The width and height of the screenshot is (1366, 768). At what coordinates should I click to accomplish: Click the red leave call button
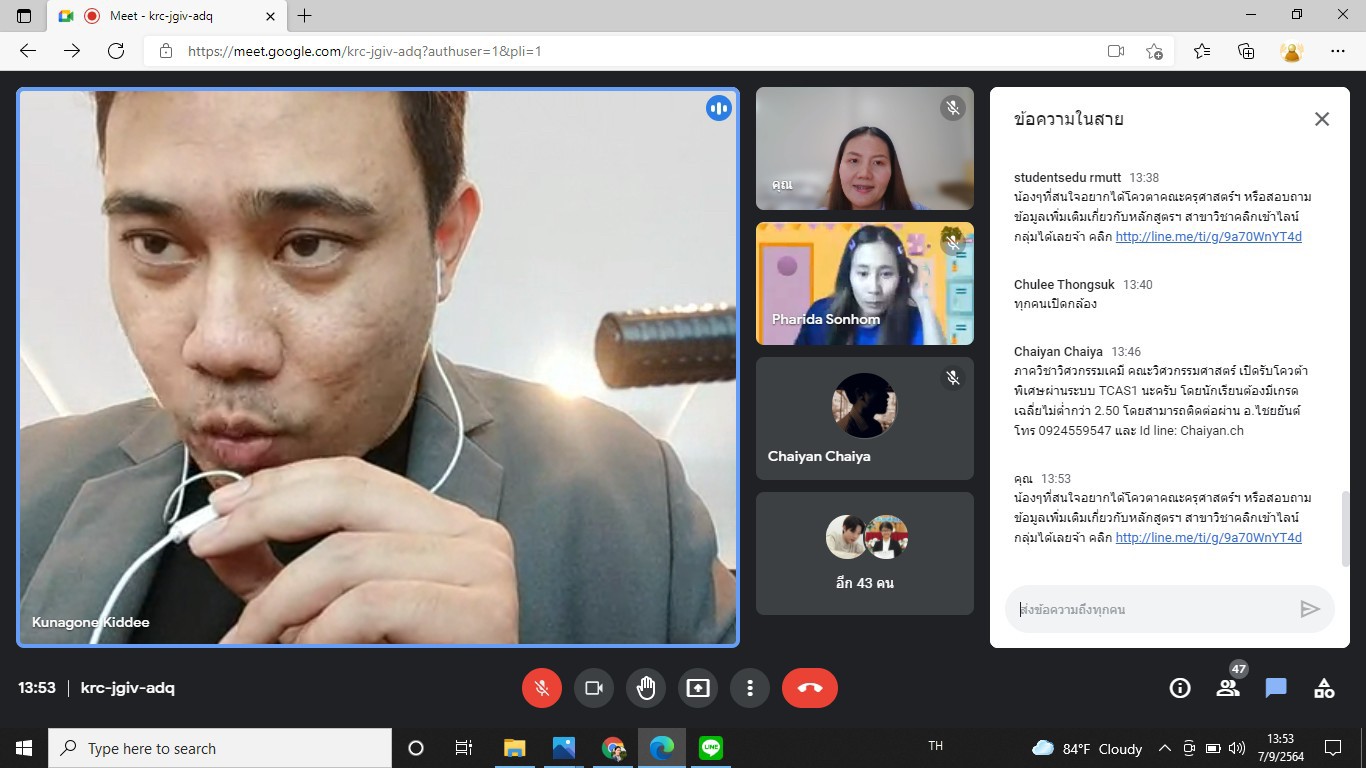click(810, 688)
